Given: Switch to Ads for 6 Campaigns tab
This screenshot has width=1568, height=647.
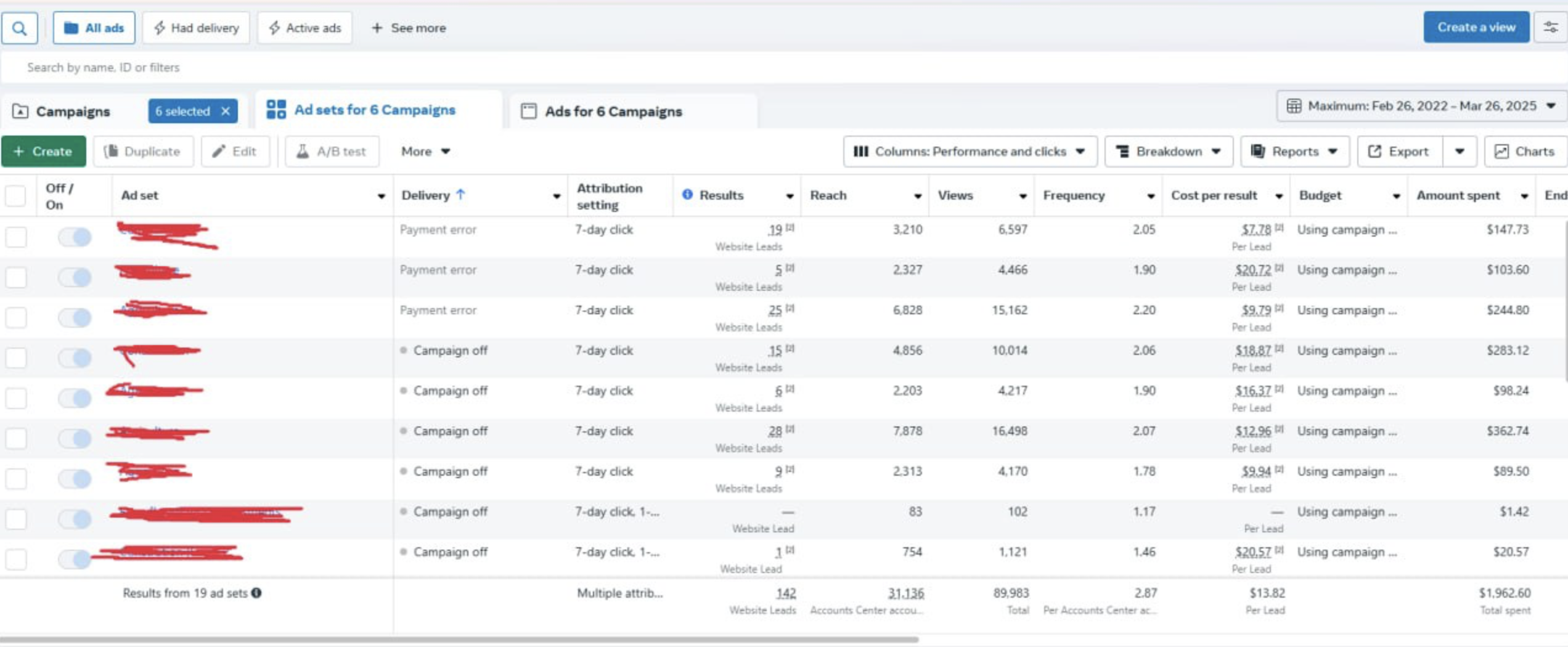Looking at the screenshot, I should 613,112.
